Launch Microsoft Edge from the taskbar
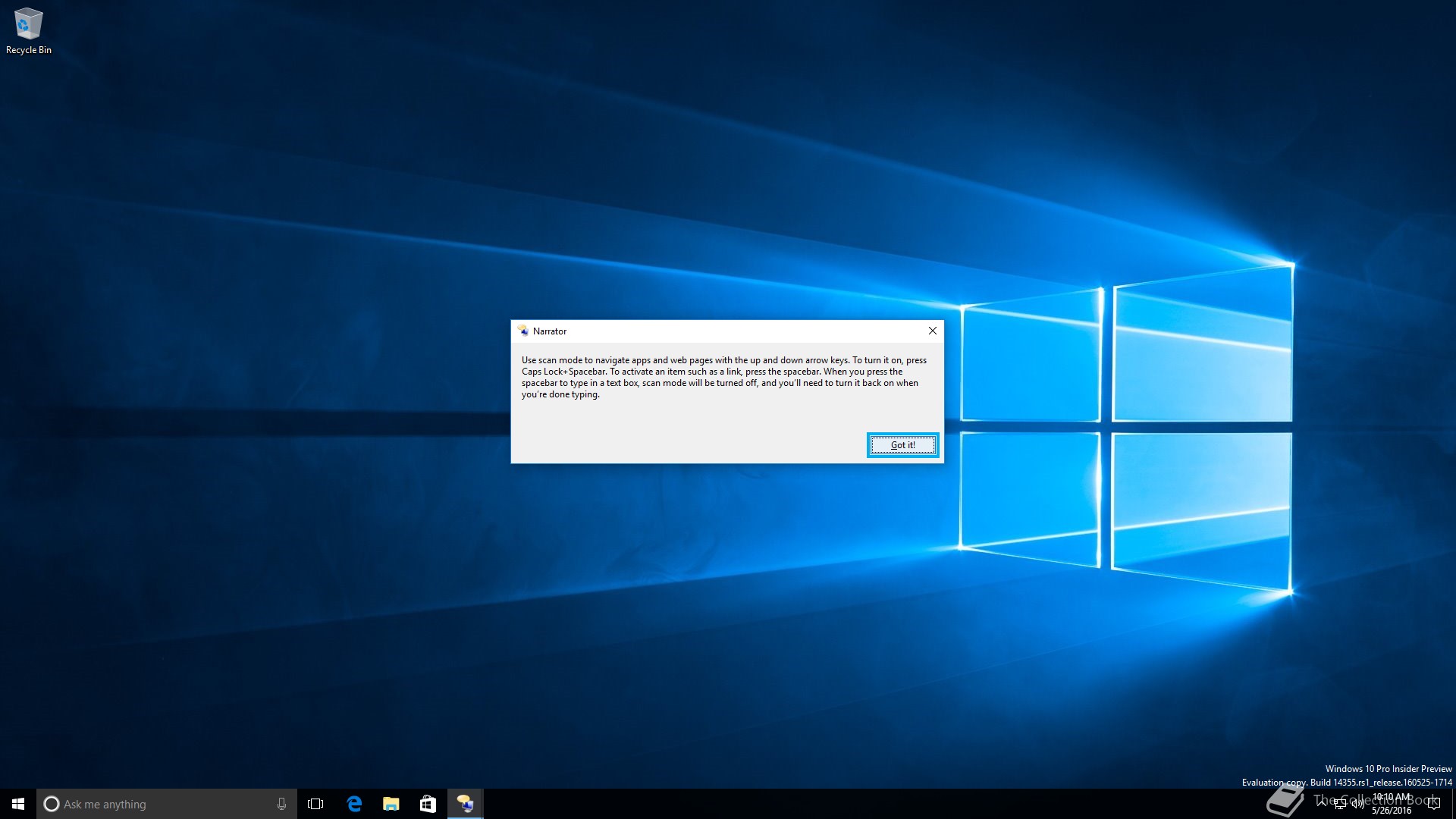This screenshot has width=1456, height=819. (354, 804)
